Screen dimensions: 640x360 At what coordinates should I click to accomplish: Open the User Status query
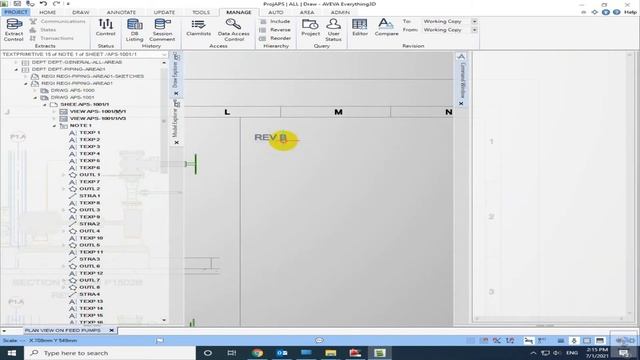(333, 30)
